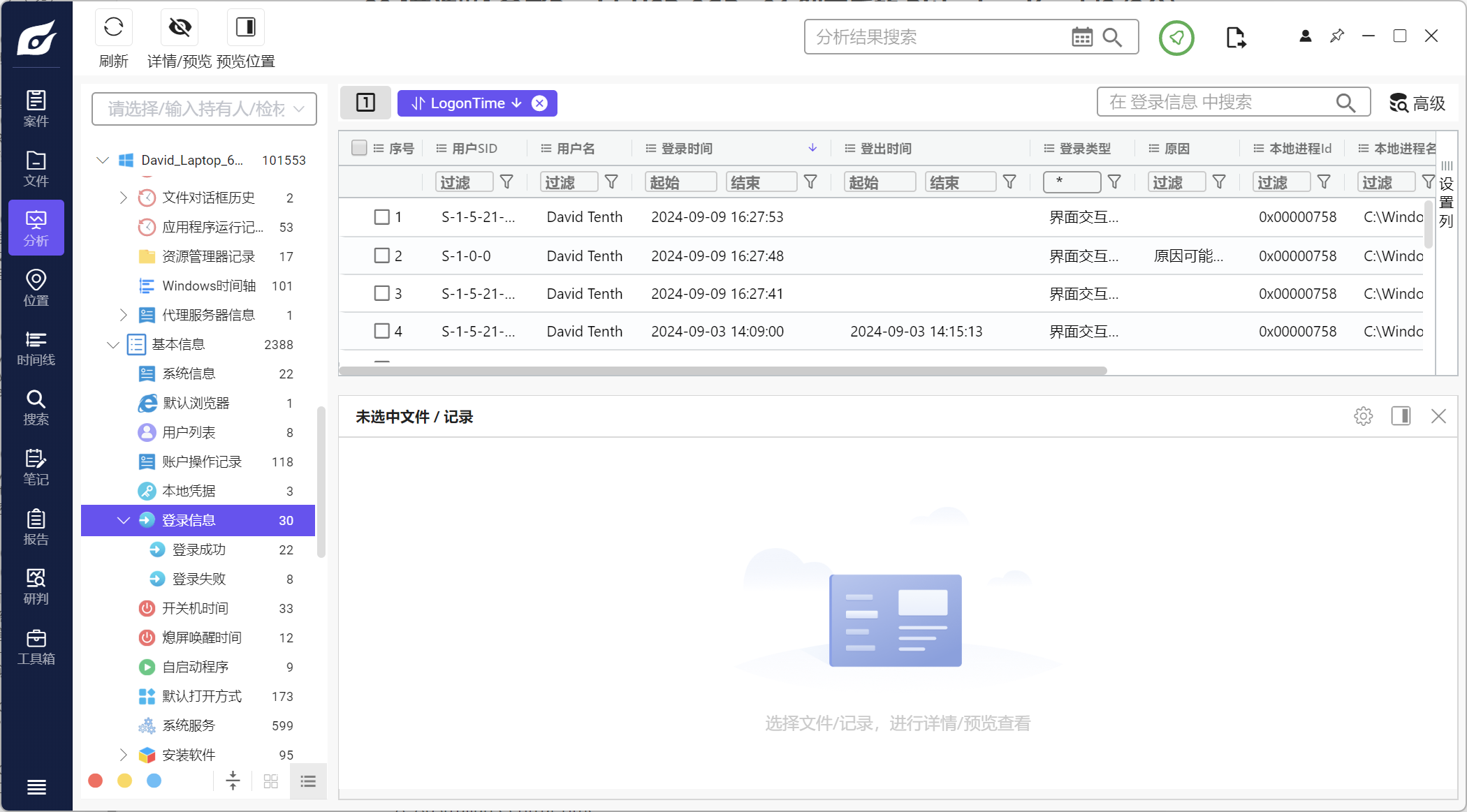Click the magnifier in 登录信息 search box

[x=1345, y=103]
